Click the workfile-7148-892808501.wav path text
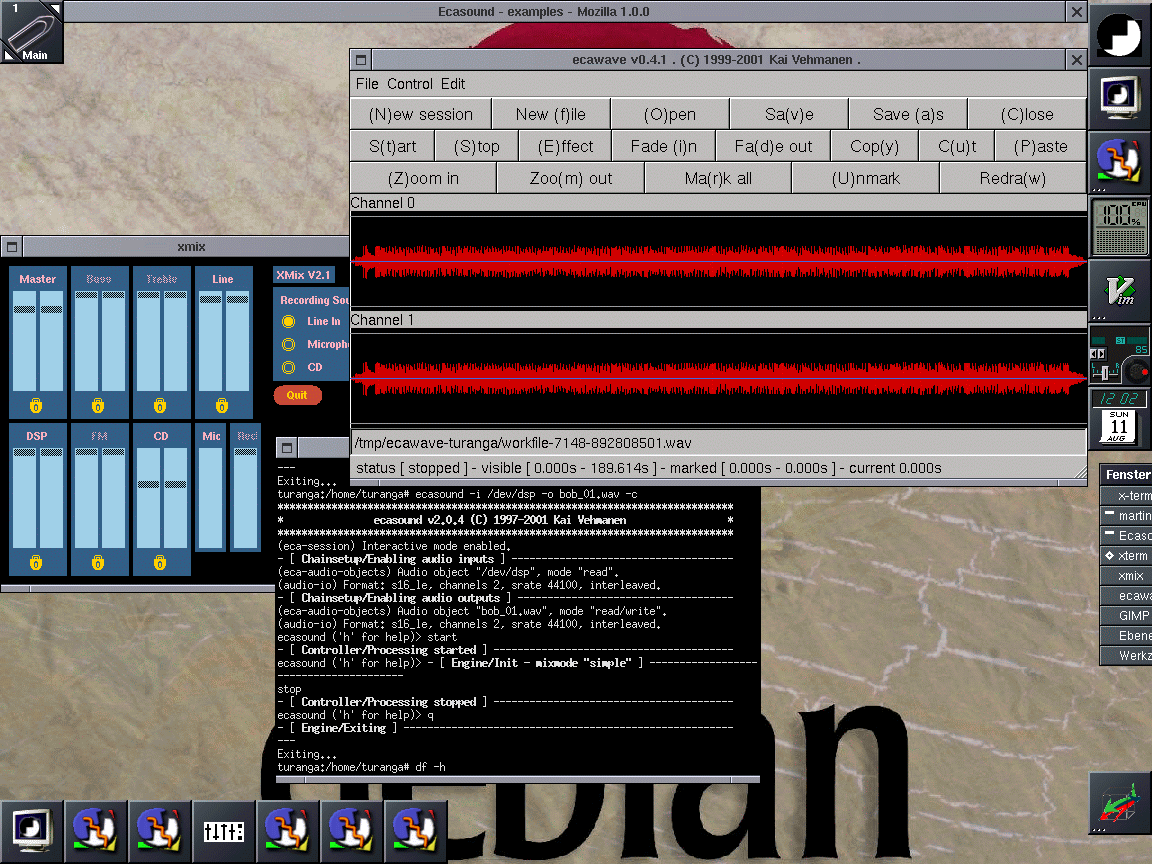The height and width of the screenshot is (864, 1152). (523, 443)
